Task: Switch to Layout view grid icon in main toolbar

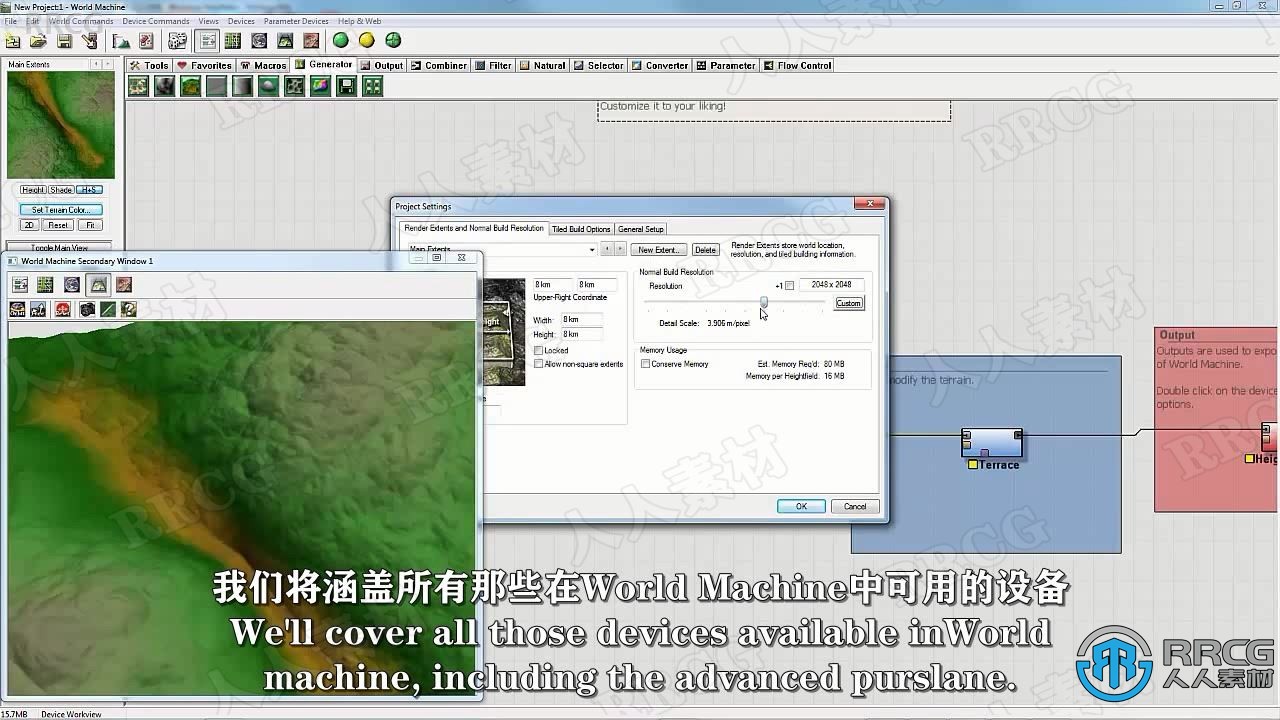Action: pyautogui.click(x=233, y=41)
